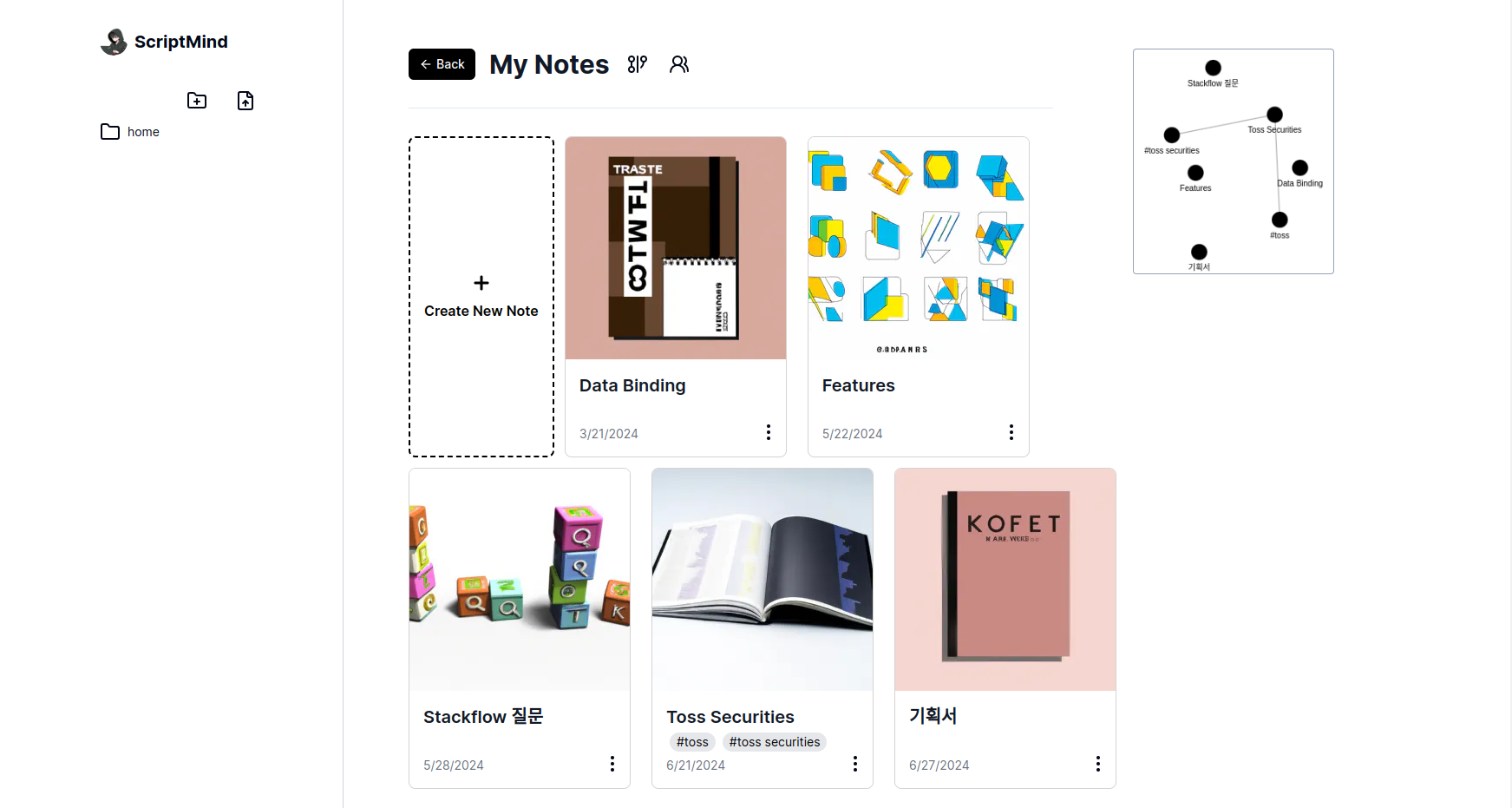Open the three-dot menu on Features note

click(1011, 431)
